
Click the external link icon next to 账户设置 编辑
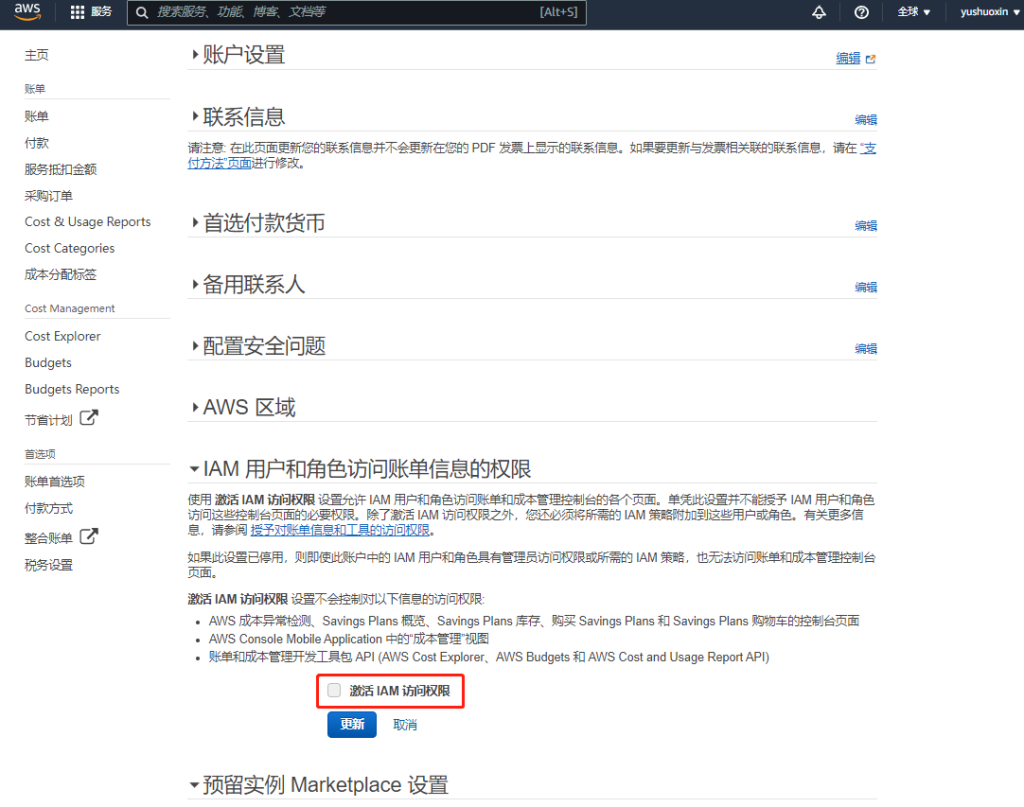click(x=870, y=59)
